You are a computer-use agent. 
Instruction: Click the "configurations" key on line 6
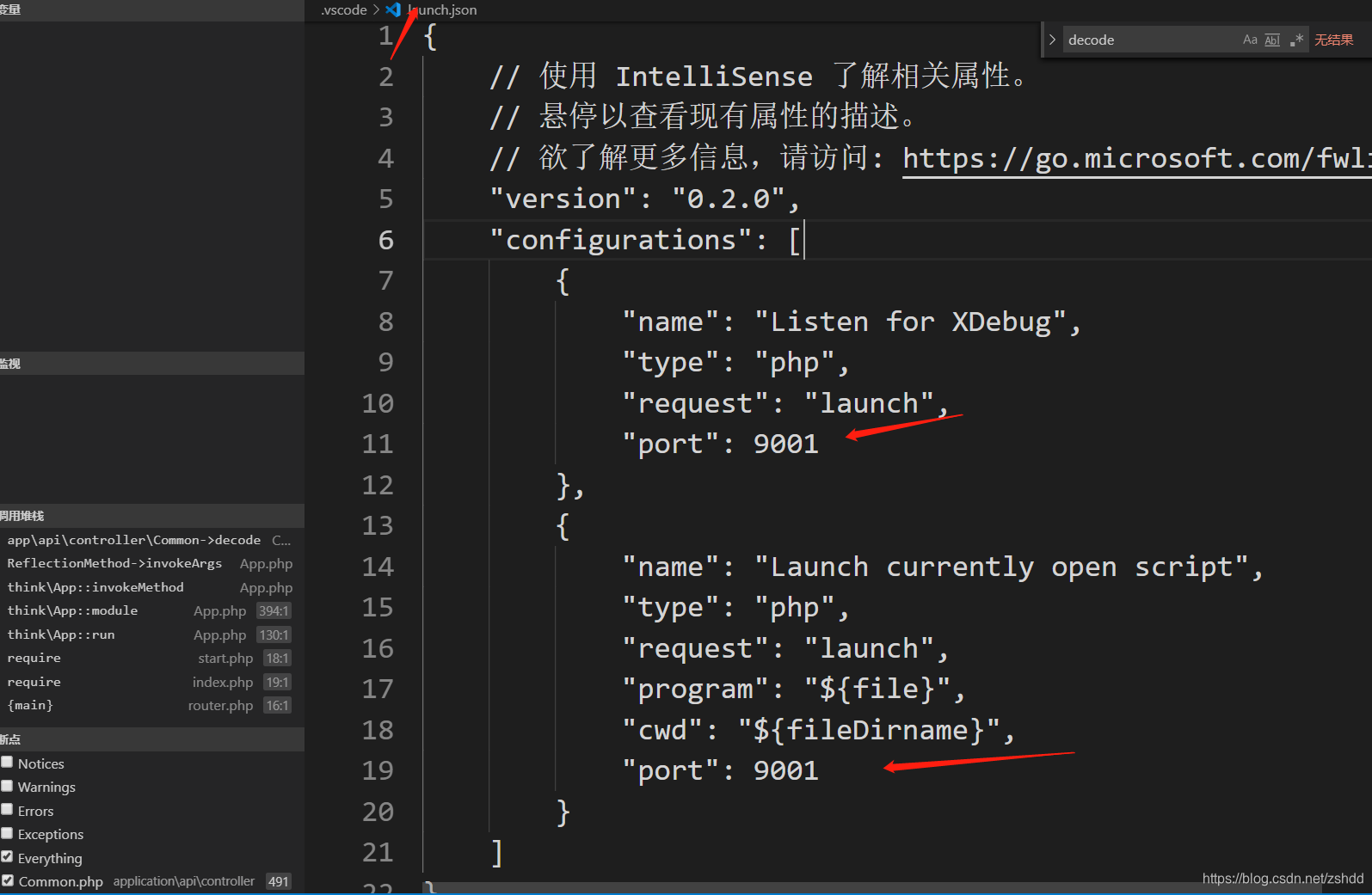tap(621, 240)
